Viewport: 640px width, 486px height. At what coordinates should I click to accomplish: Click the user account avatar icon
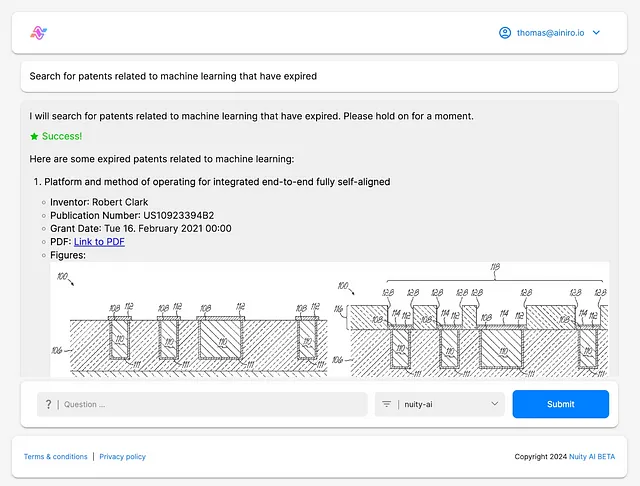505,33
